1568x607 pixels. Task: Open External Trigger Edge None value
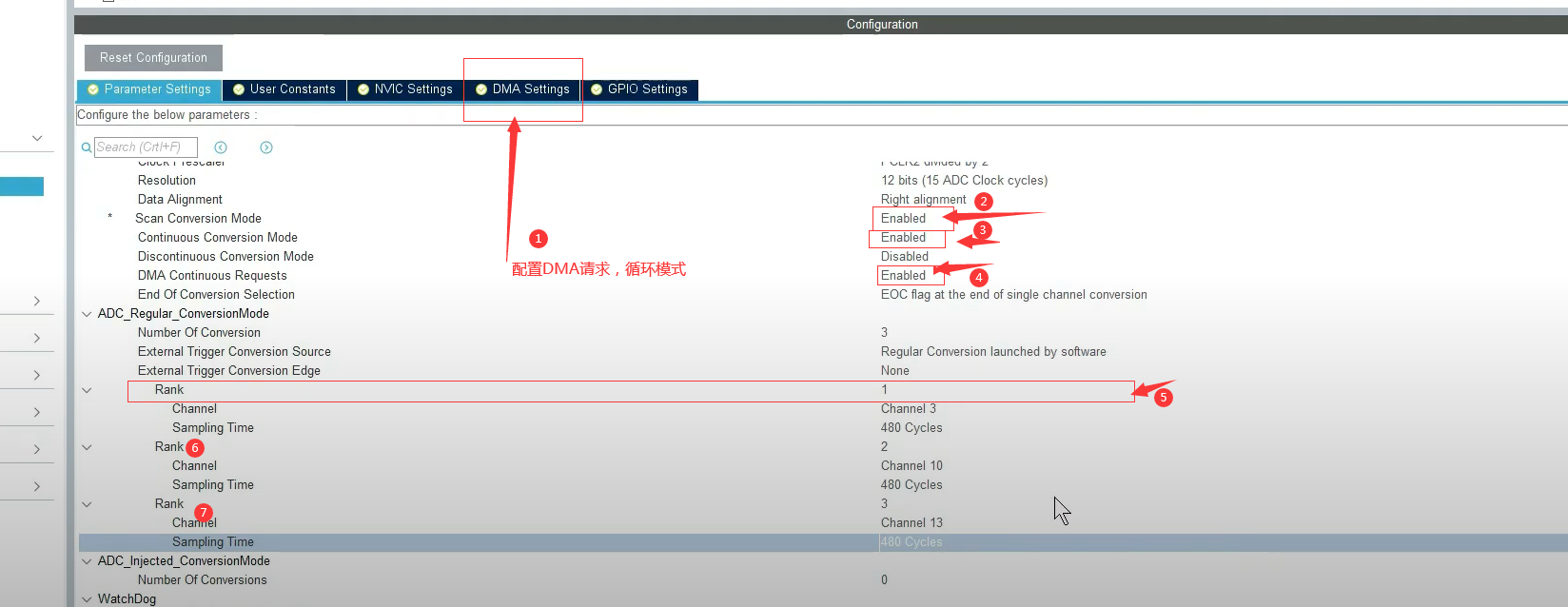pos(894,371)
